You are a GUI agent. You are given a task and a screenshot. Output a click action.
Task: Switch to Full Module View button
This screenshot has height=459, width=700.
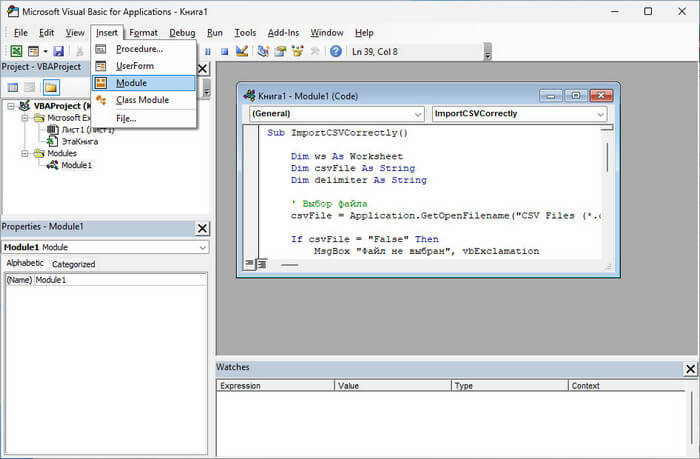tap(260, 264)
